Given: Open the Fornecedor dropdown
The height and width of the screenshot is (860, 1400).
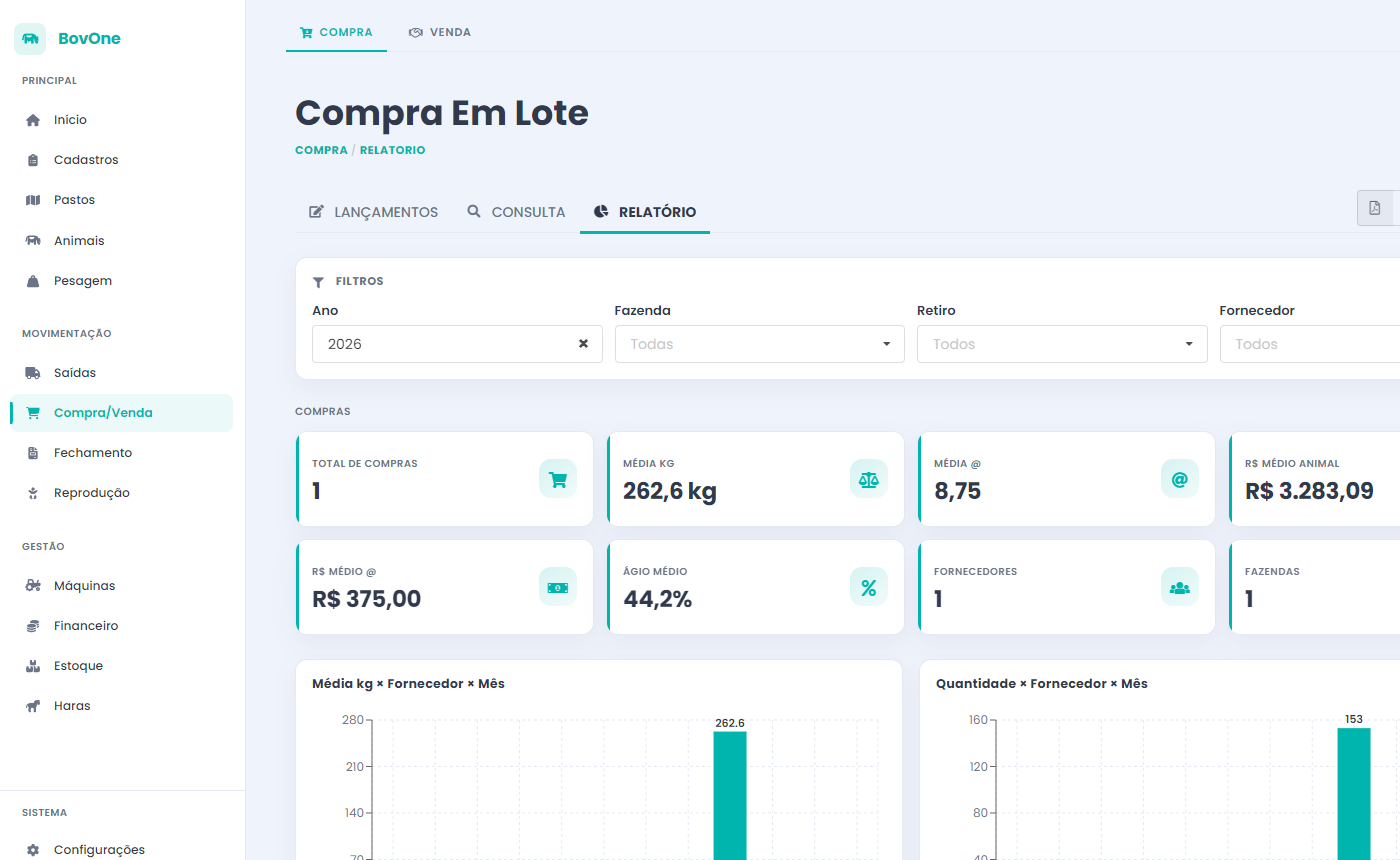Looking at the screenshot, I should [x=1310, y=344].
